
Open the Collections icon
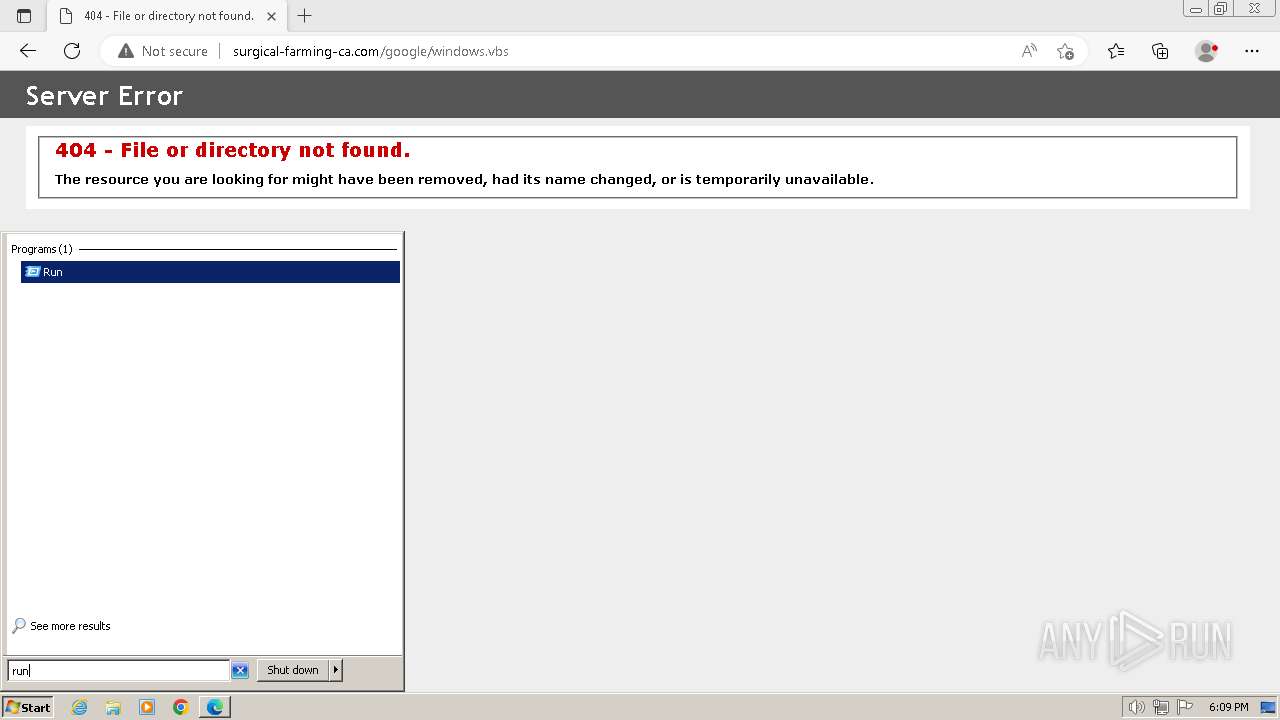(x=1160, y=51)
